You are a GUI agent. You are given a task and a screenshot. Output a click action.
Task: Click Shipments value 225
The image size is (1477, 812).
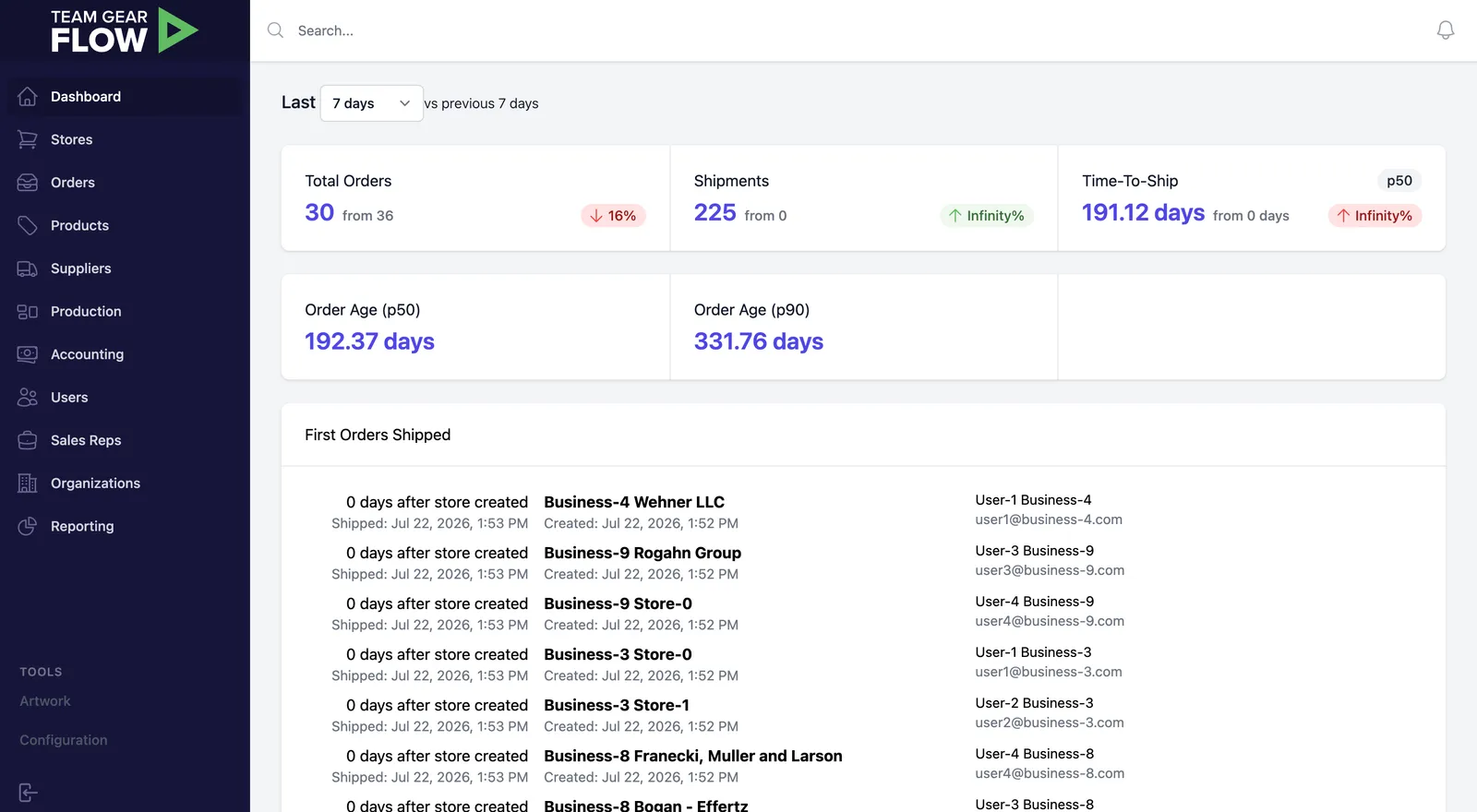715,213
